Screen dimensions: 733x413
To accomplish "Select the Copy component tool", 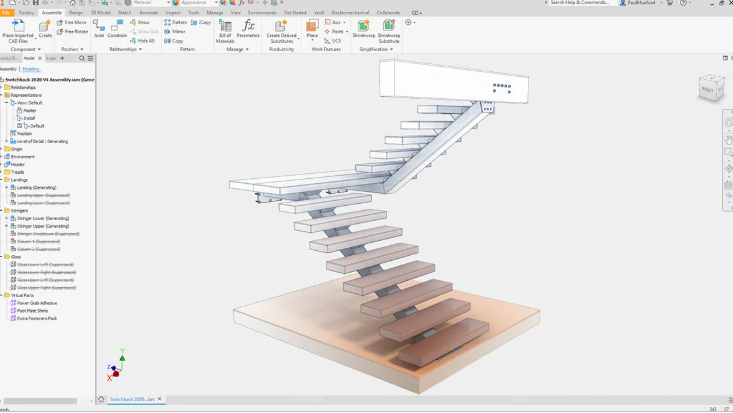I will point(173,41).
